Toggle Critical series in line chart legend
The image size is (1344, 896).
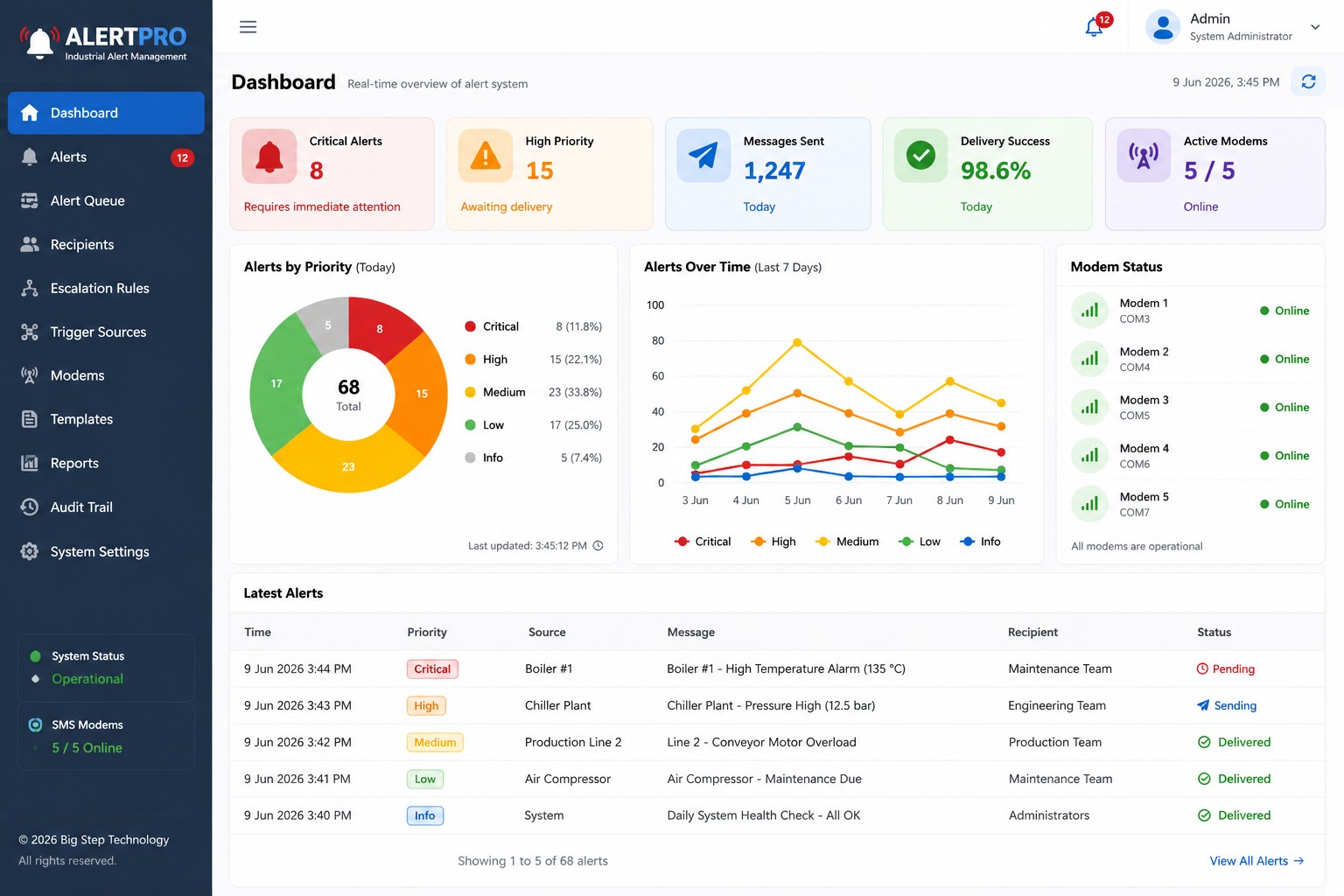pos(703,542)
